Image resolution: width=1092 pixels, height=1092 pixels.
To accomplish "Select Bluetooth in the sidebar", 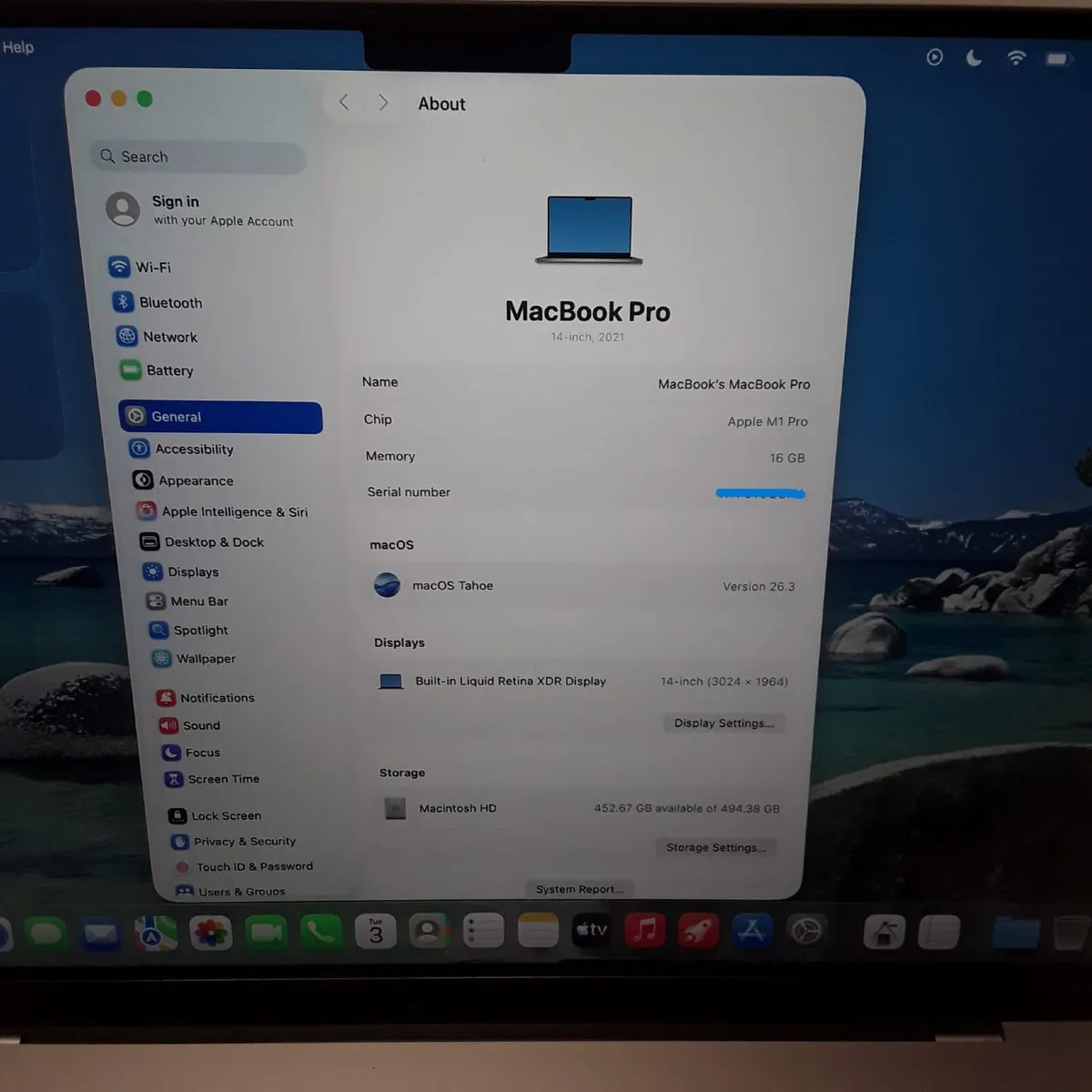I will pos(169,302).
